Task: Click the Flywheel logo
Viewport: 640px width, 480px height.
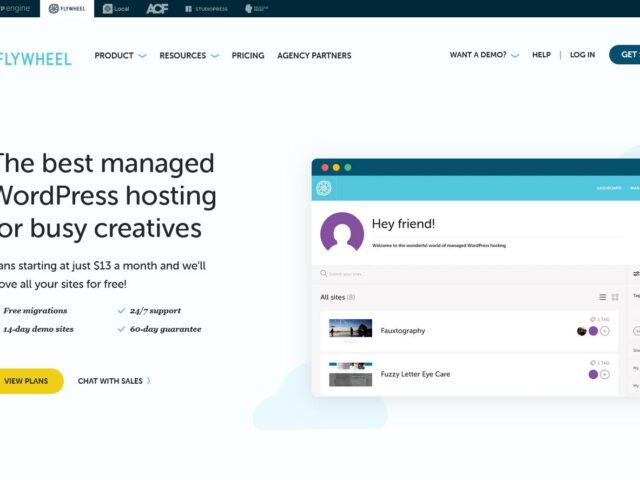Action: pos(36,59)
